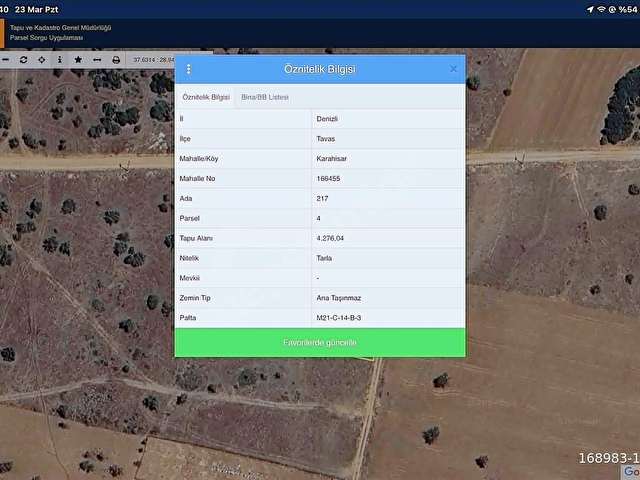640x480 pixels.
Task: Click the date 23 Mar Pzt
Action: click(x=36, y=9)
